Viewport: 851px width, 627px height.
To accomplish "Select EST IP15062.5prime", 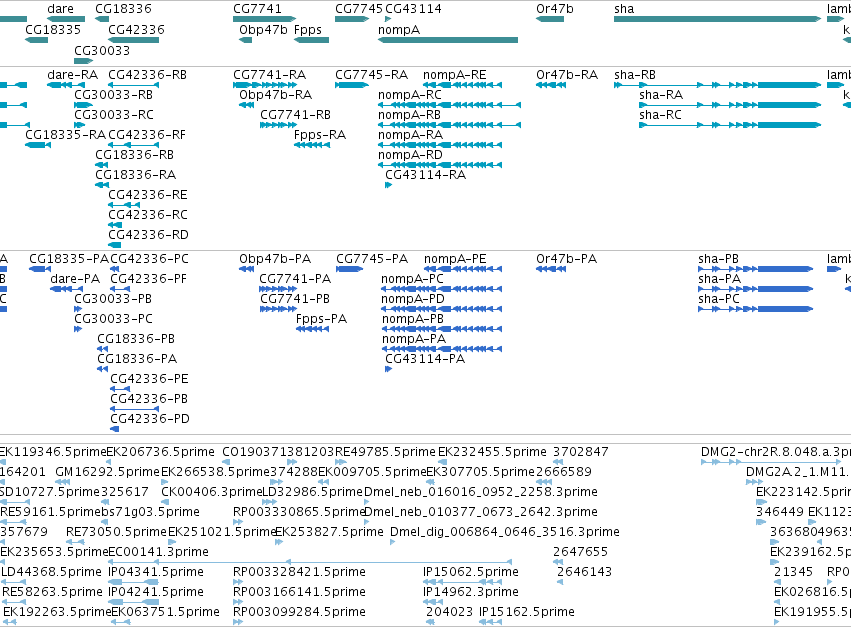I will click(x=471, y=572).
